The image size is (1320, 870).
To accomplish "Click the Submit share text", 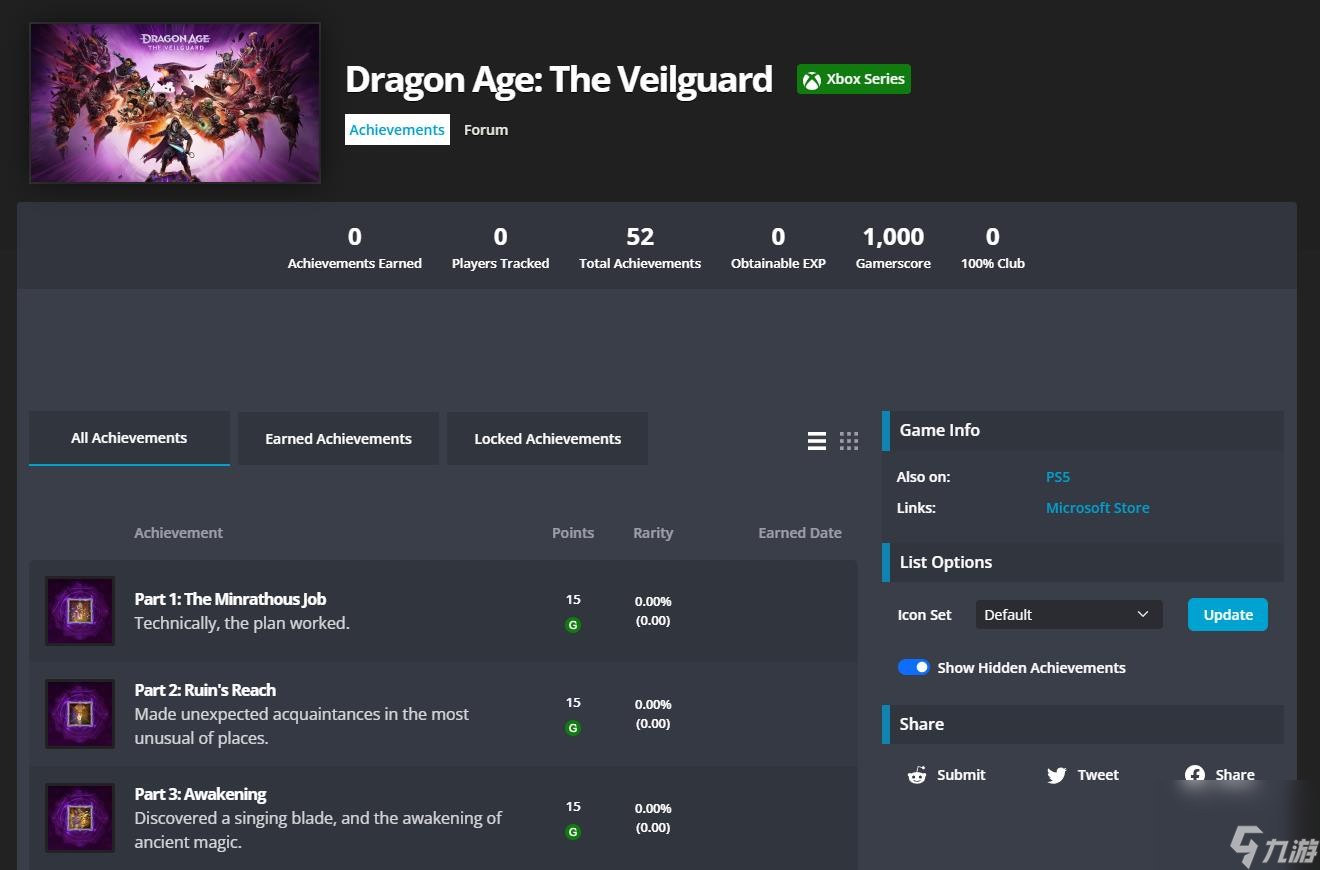I will tap(961, 775).
